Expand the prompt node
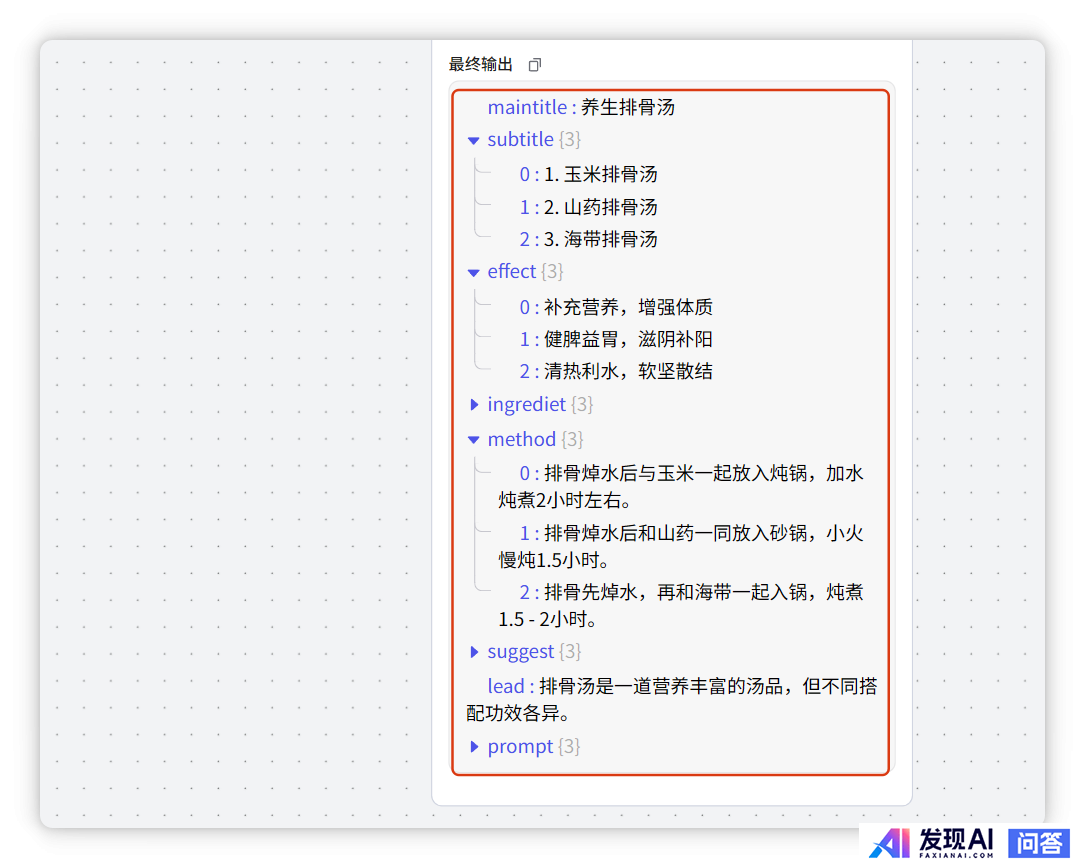The width and height of the screenshot is (1085, 868). [474, 747]
